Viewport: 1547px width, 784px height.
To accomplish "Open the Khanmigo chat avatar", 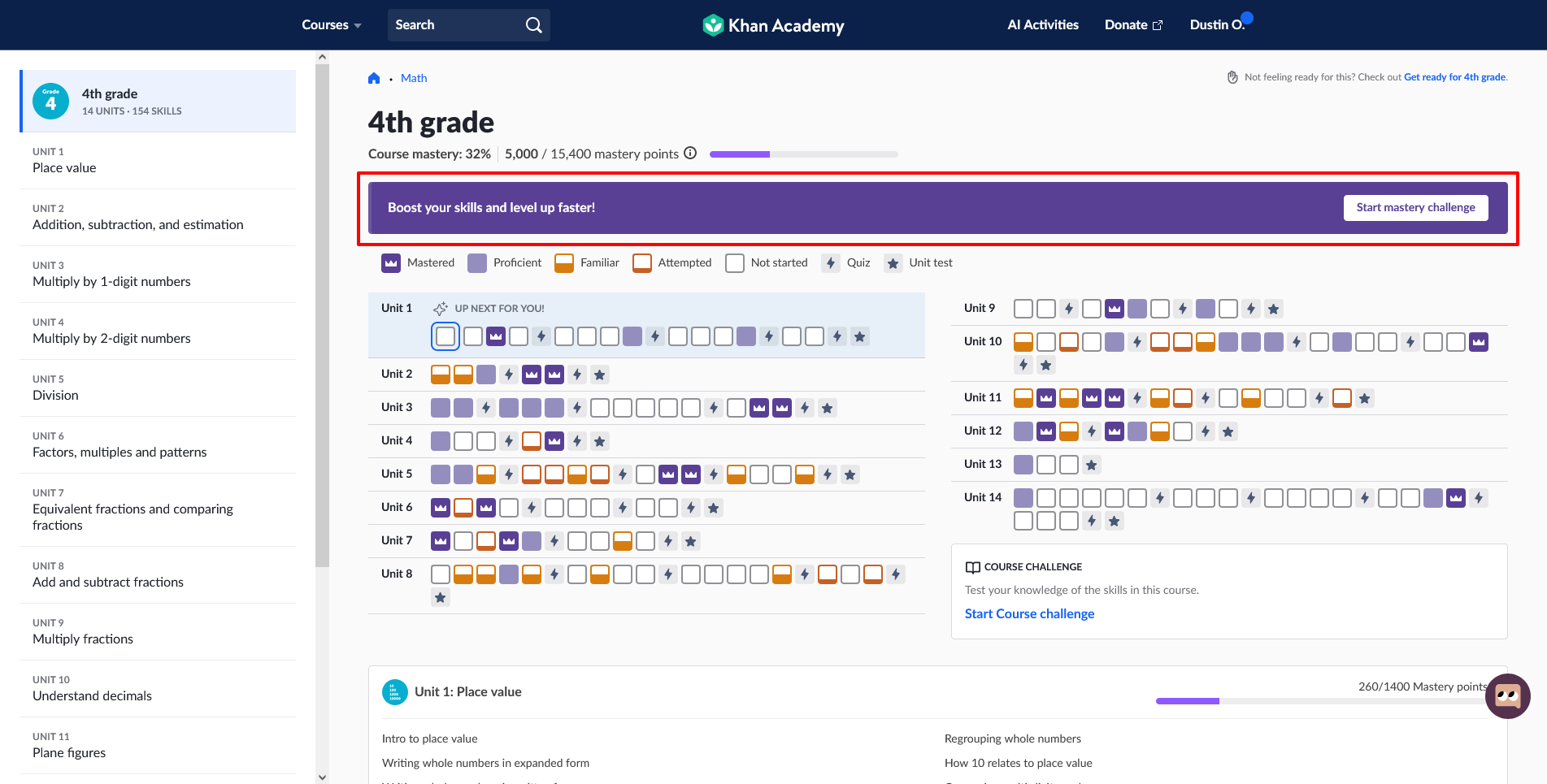I will coord(1507,695).
